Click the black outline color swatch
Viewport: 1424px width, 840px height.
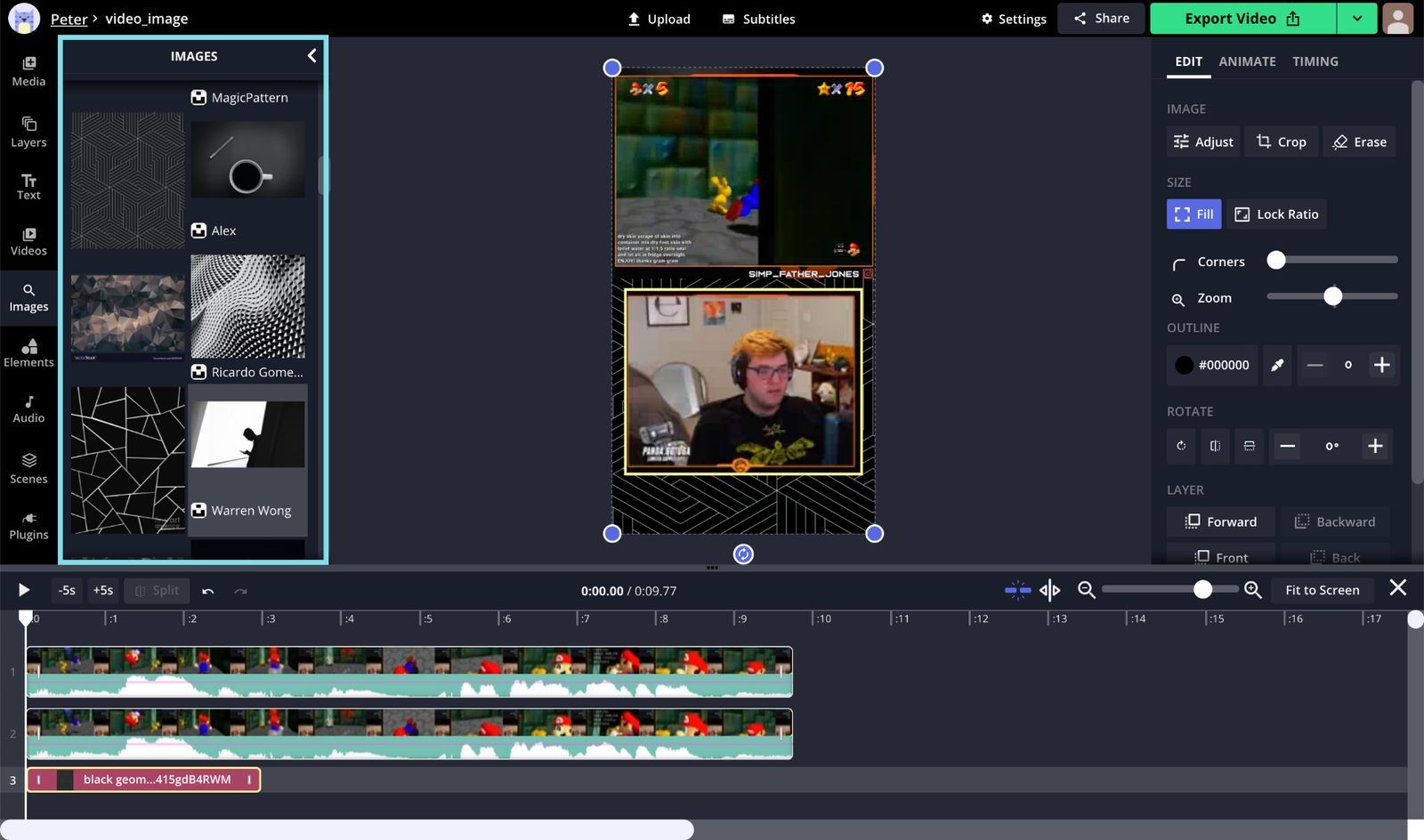(1184, 365)
